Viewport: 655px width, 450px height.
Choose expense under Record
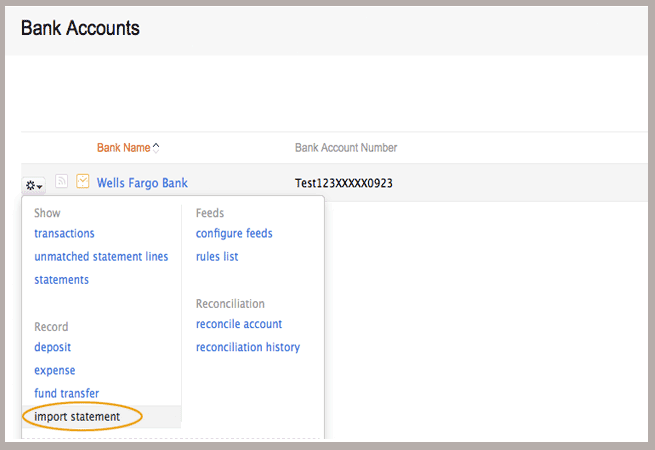(54, 371)
